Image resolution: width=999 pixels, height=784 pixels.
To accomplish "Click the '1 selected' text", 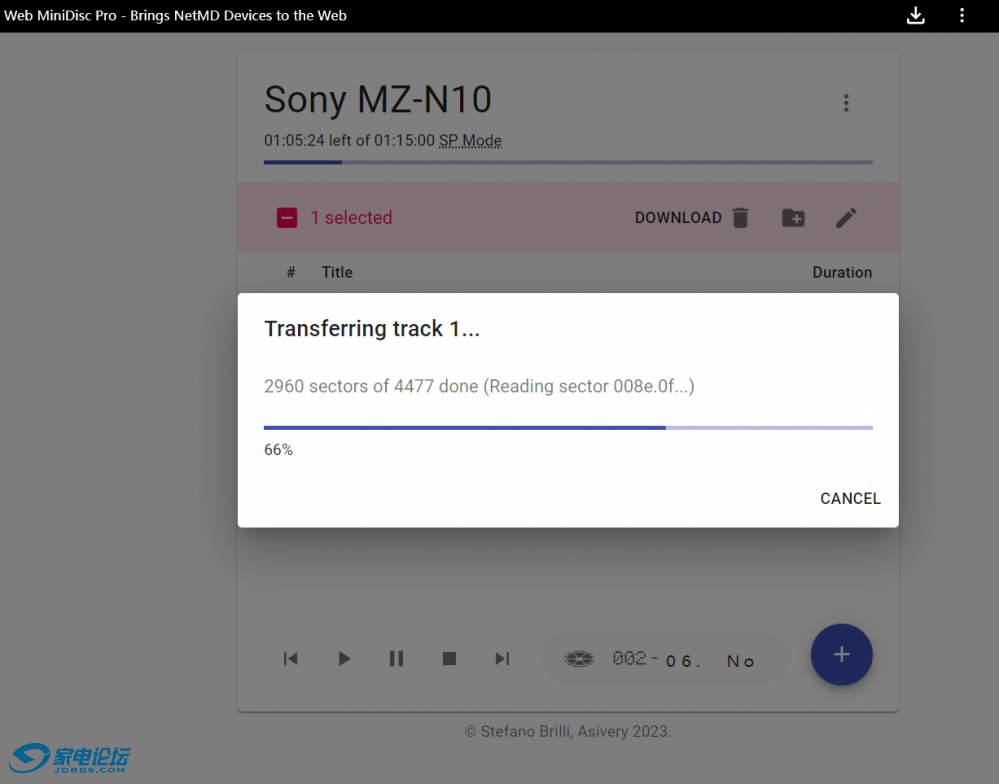I will click(x=352, y=218).
